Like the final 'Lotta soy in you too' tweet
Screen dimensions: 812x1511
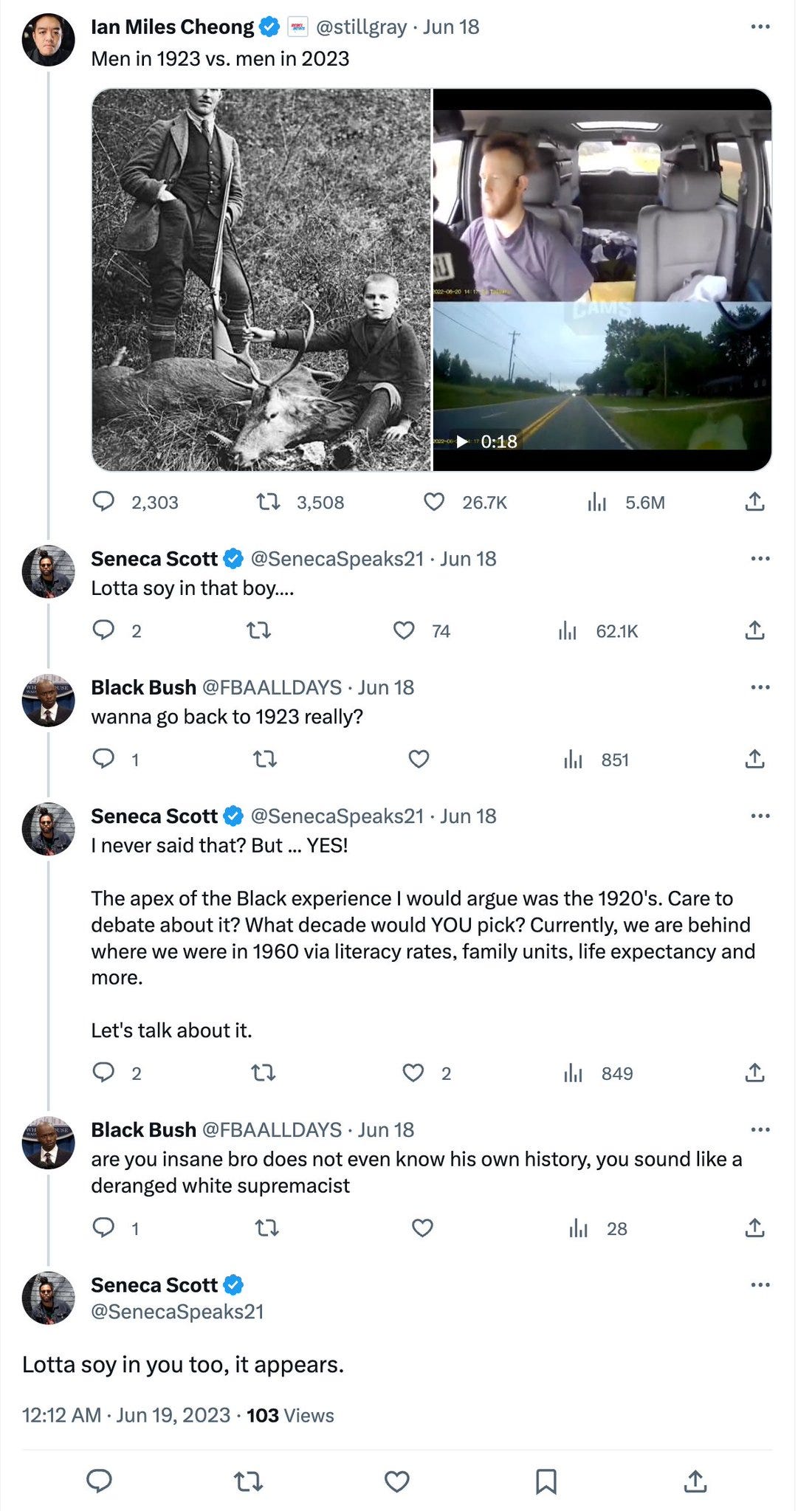click(397, 1481)
